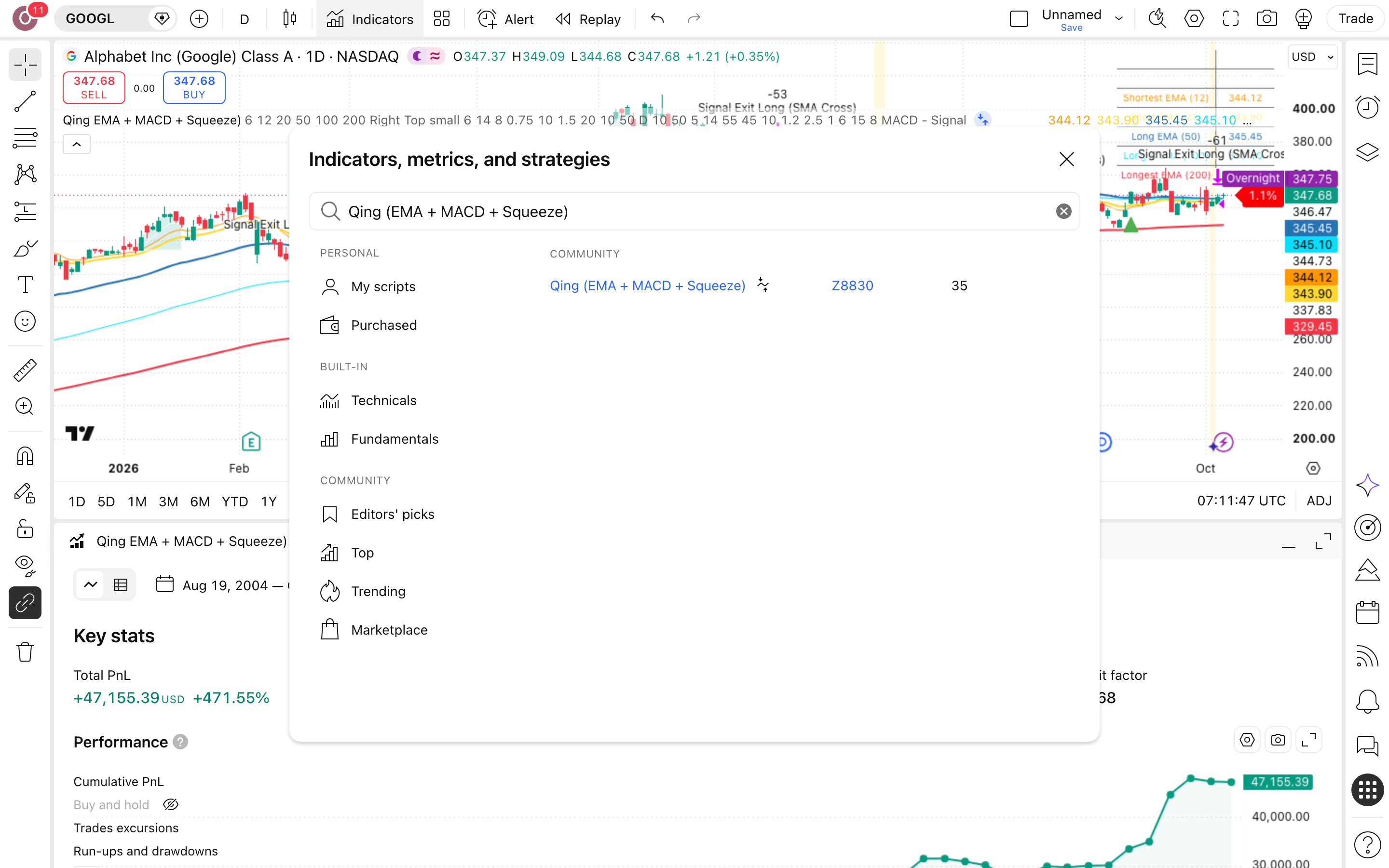Screen dimensions: 1389x868
Task: Click the indicator search input field
Action: point(694,211)
